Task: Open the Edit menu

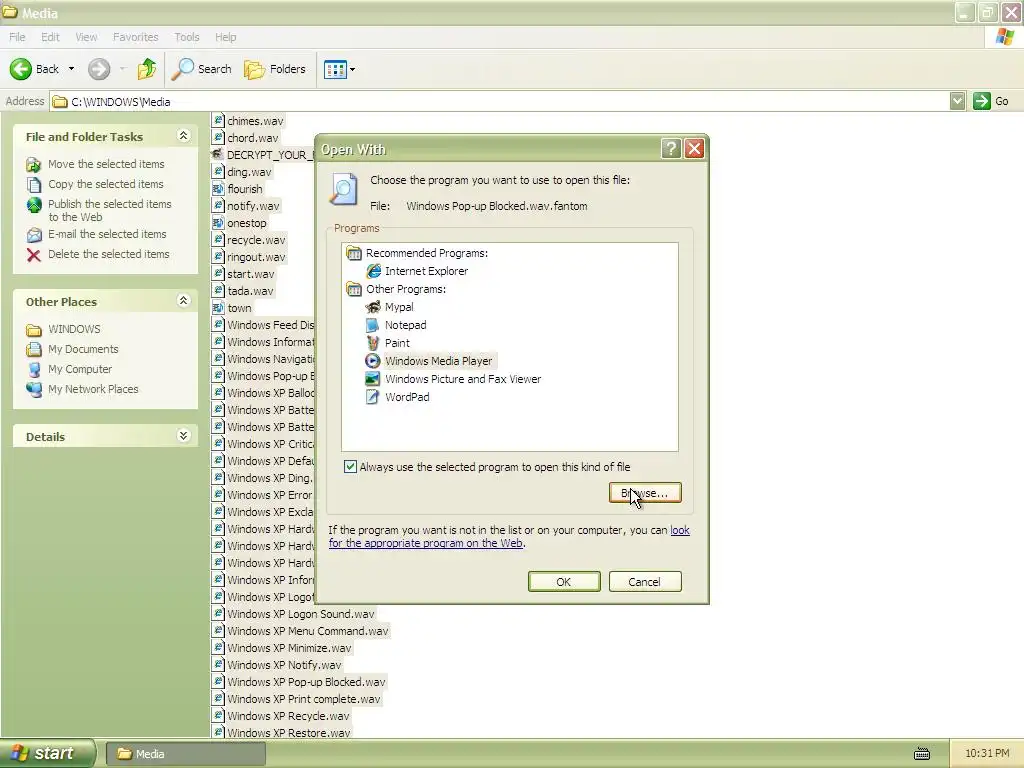Action: (50, 37)
